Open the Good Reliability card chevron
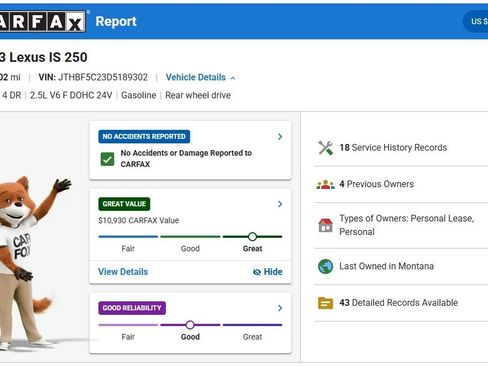 coord(280,308)
